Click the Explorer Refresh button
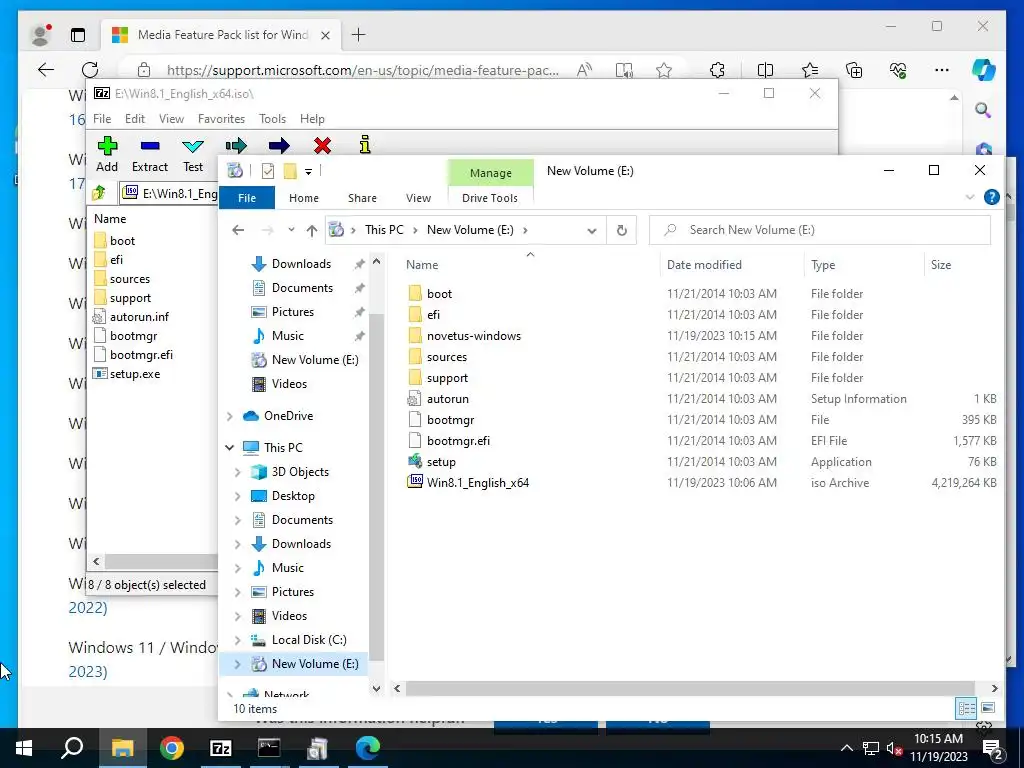The width and height of the screenshot is (1024, 768). (x=622, y=230)
